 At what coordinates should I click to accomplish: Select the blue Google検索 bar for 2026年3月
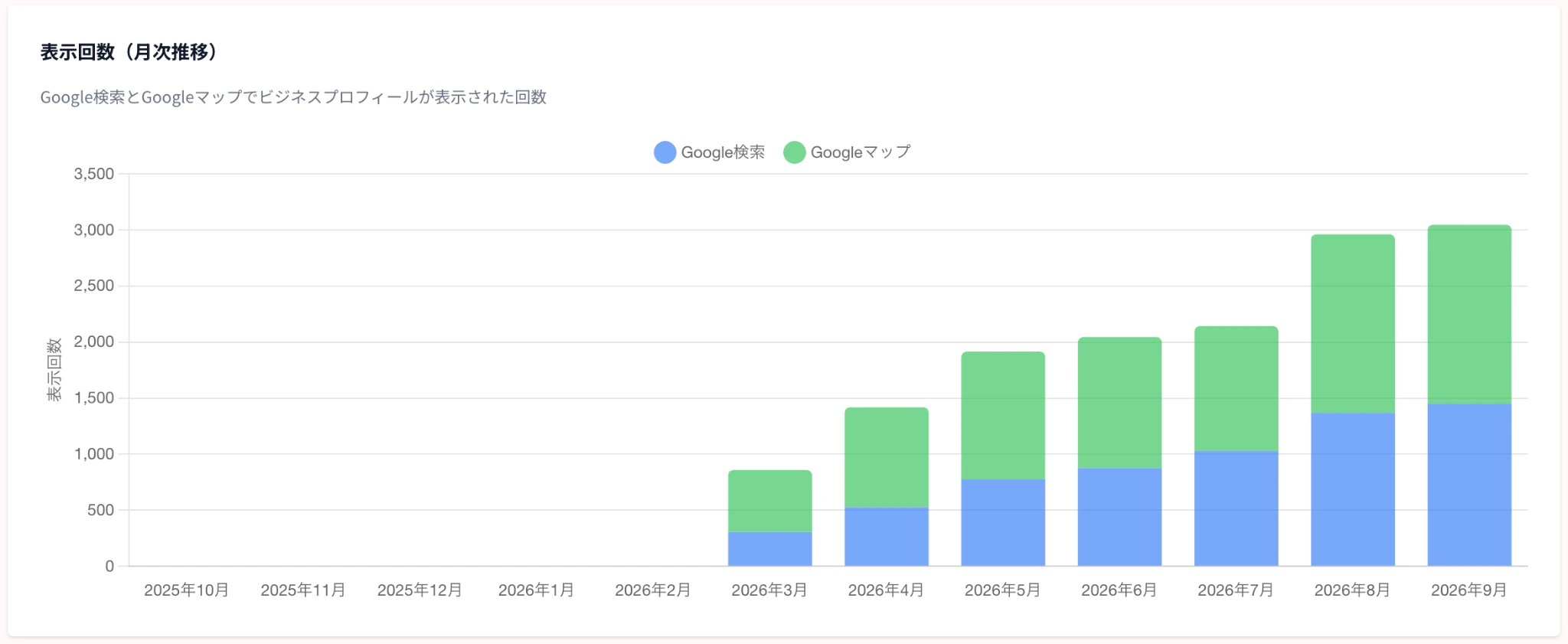(x=769, y=549)
